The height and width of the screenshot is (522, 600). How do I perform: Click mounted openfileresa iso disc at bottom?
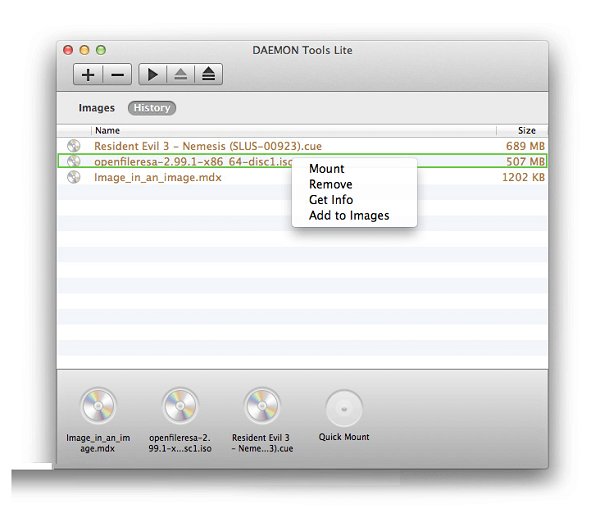[180, 406]
